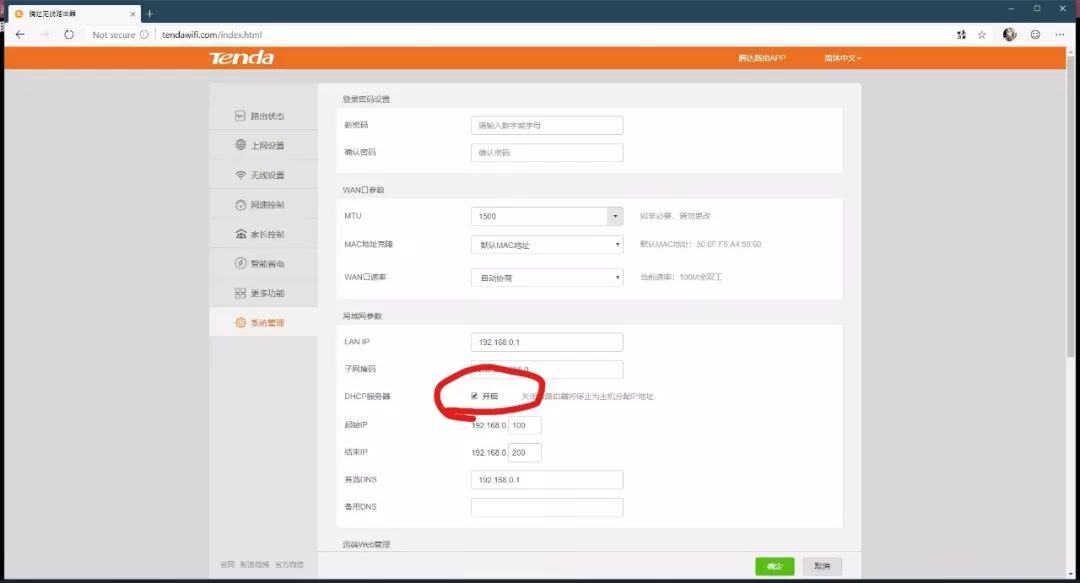Open the 简体中文 language dropdown

(x=842, y=58)
